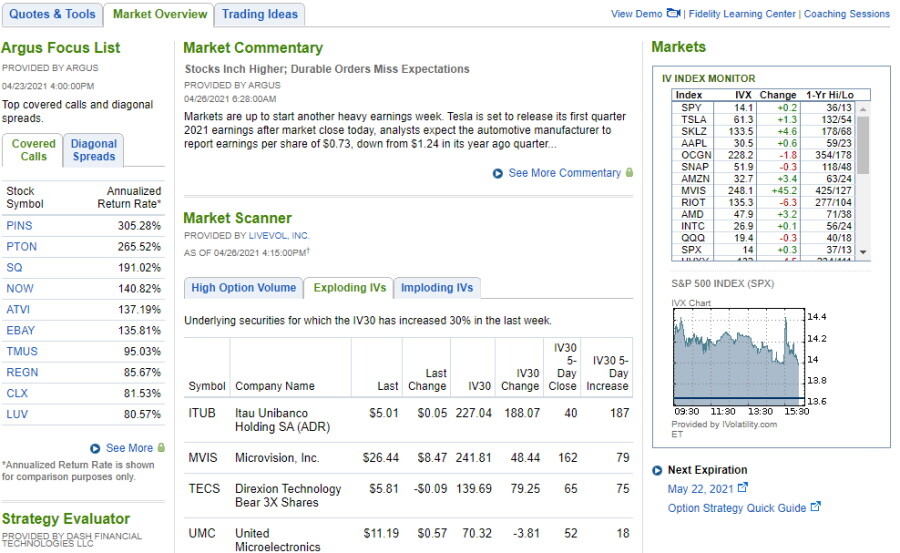Open the EBAY stock symbol link

[x=20, y=330]
